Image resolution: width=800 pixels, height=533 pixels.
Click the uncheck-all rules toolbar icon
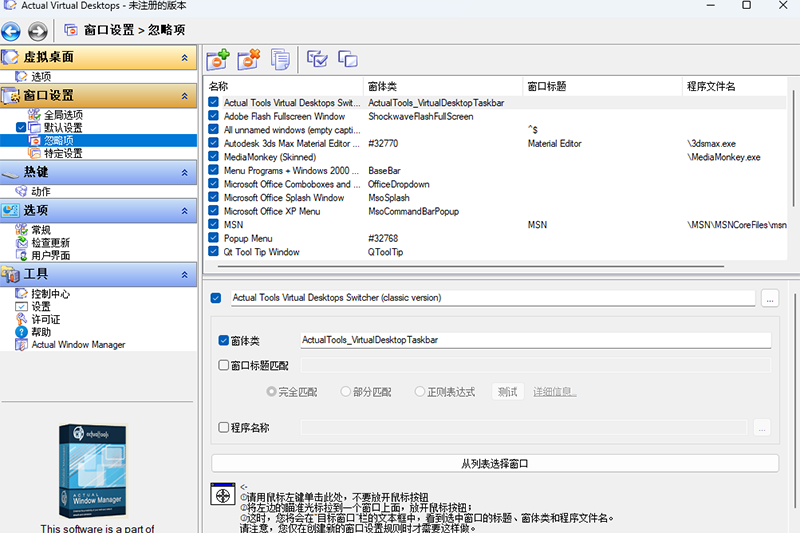[348, 59]
